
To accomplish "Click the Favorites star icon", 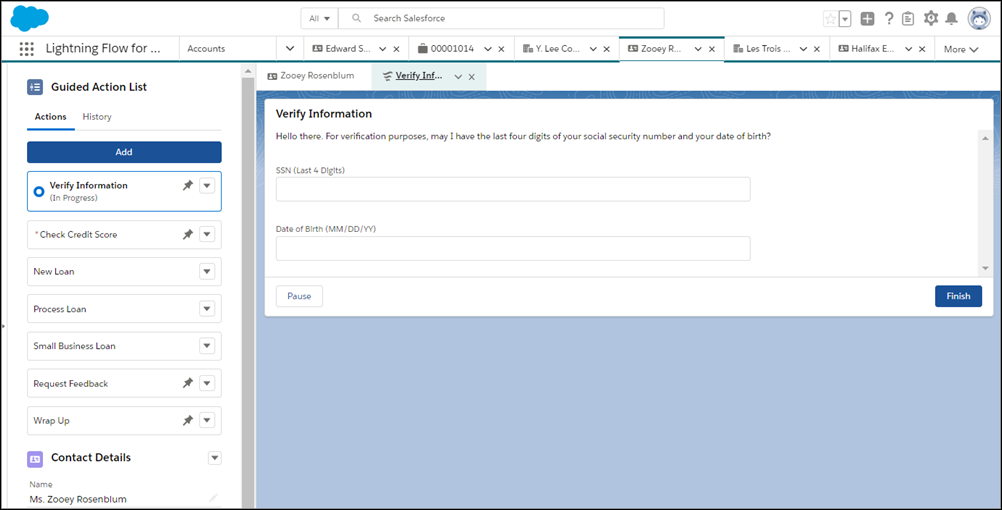I will click(830, 19).
